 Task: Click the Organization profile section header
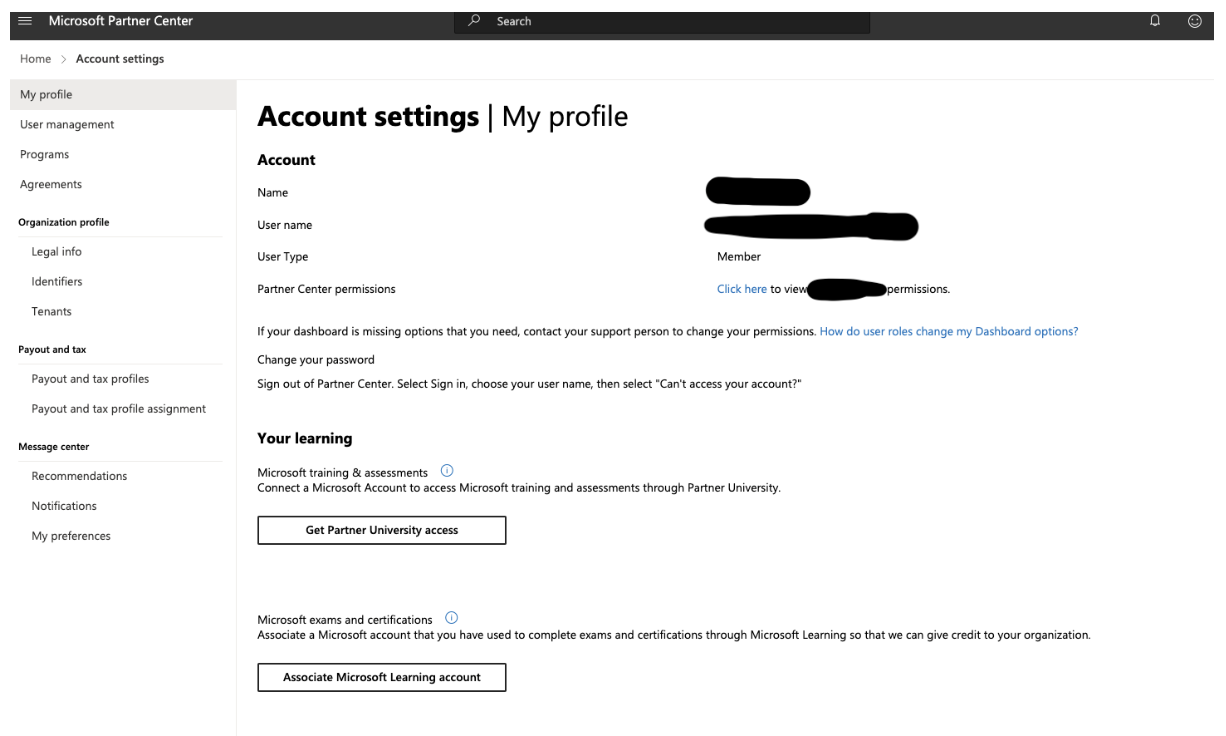click(x=64, y=222)
